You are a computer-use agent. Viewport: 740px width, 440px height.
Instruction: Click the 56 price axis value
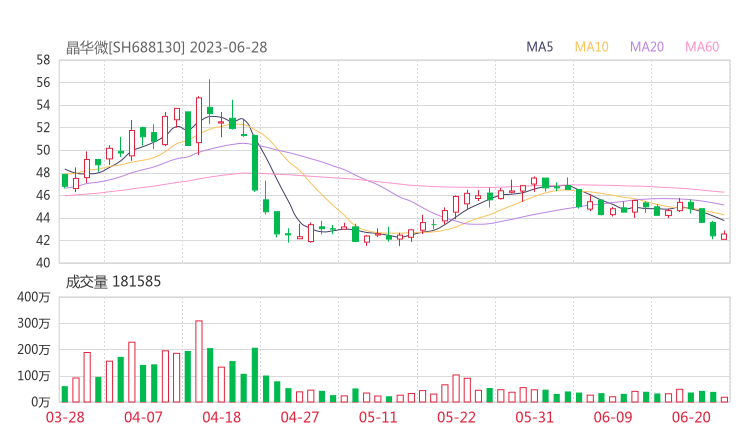[43, 83]
